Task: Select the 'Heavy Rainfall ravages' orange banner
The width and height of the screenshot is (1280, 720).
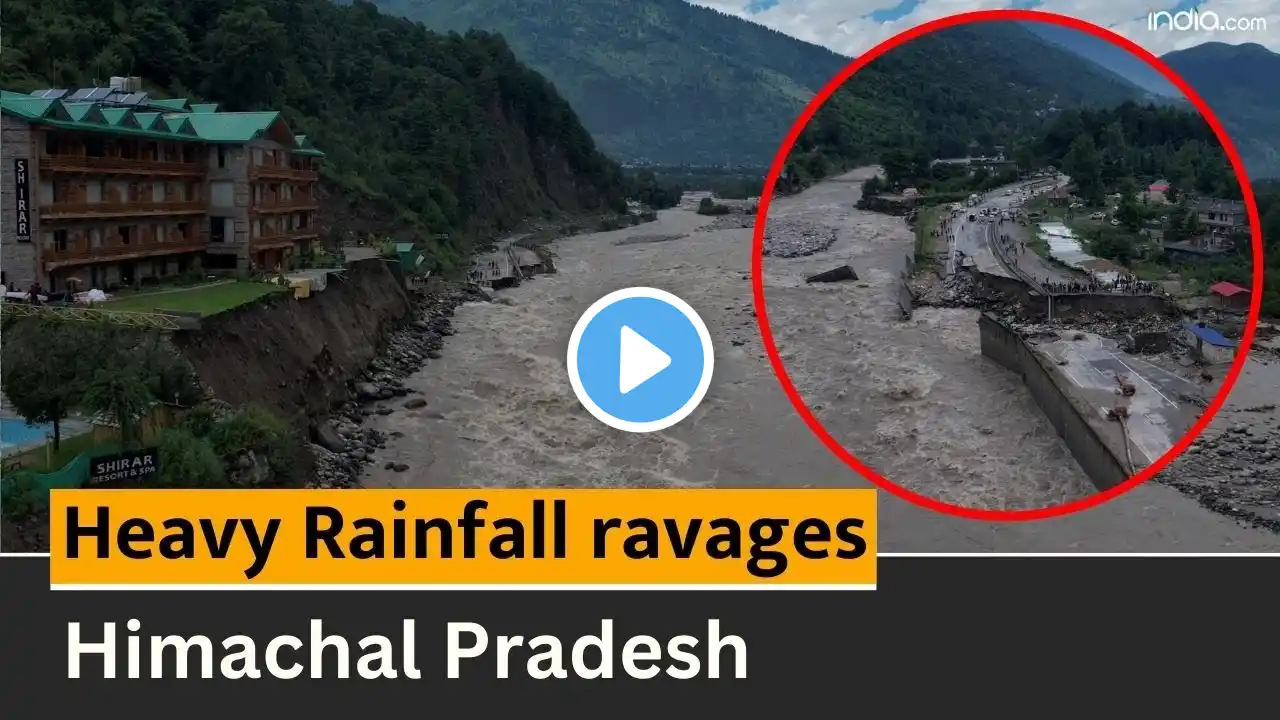Action: [463, 538]
